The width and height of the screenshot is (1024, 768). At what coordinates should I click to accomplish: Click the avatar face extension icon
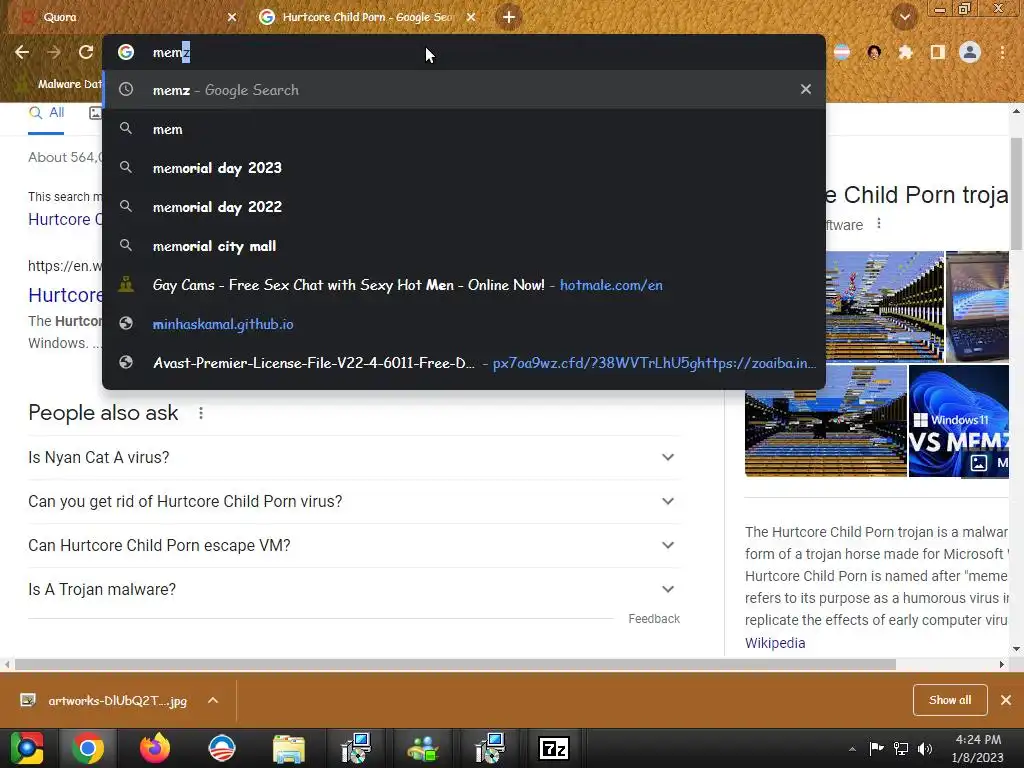[874, 52]
